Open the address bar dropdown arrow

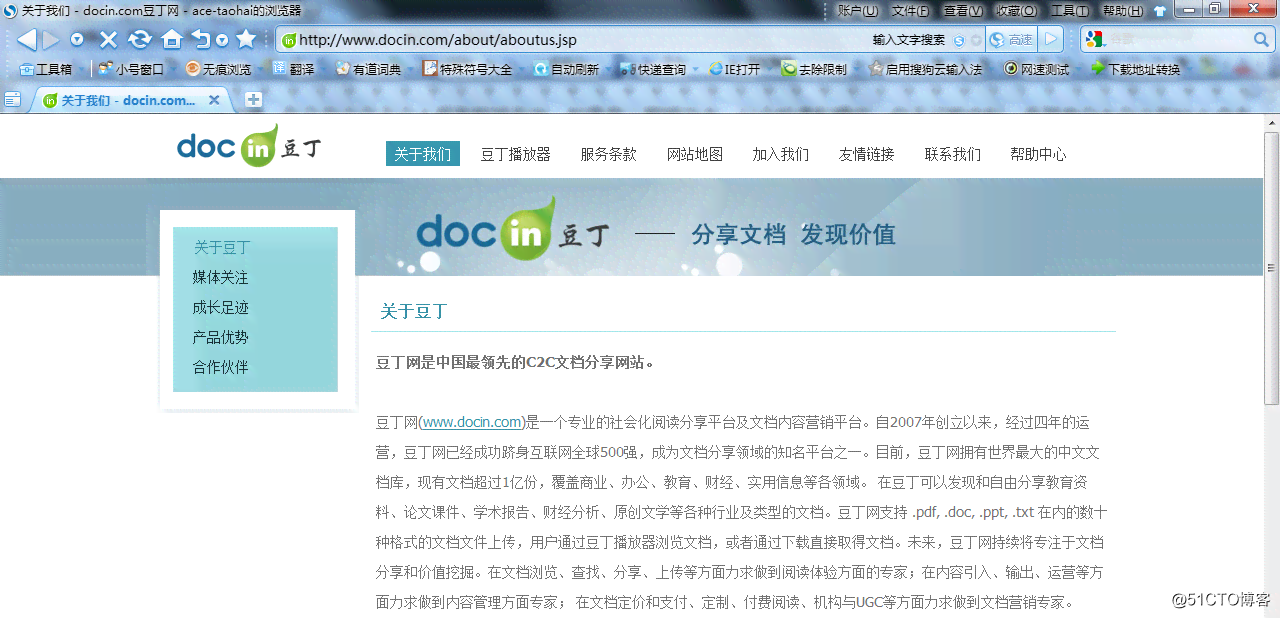pos(975,41)
